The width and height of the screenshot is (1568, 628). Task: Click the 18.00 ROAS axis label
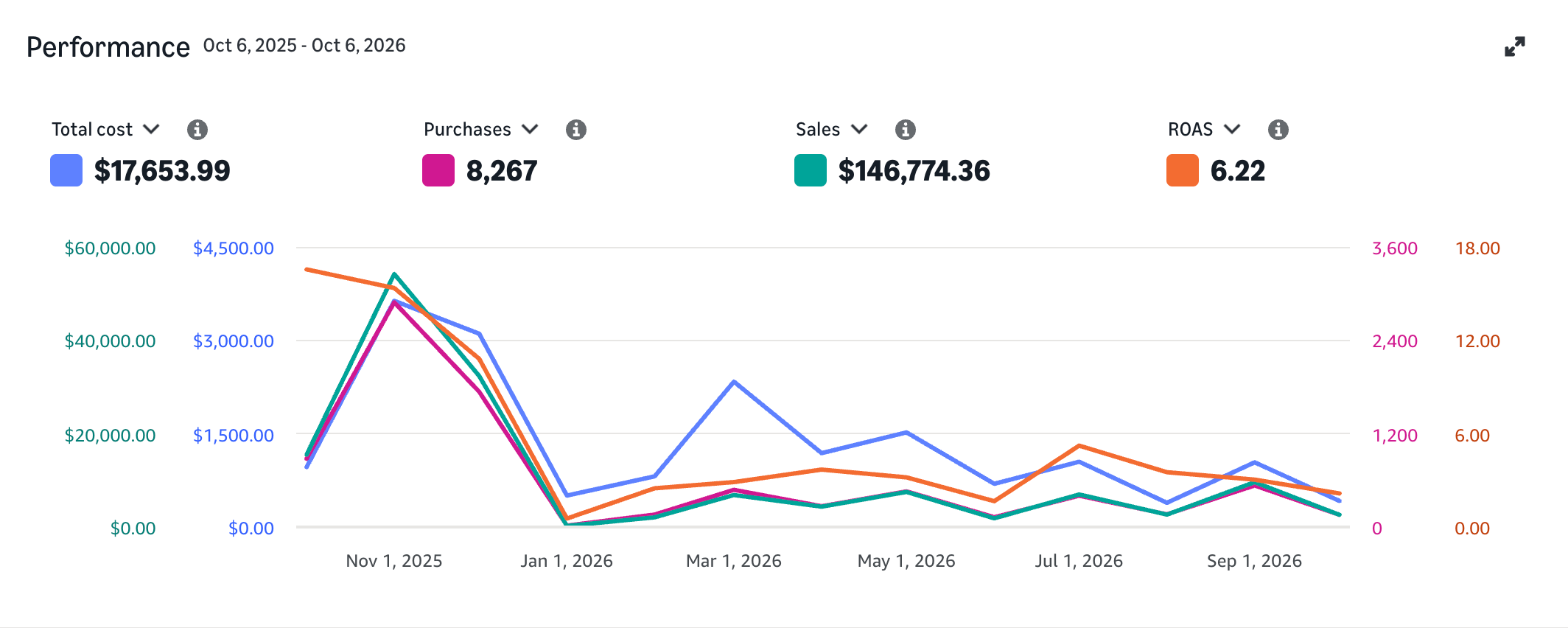(x=1478, y=248)
